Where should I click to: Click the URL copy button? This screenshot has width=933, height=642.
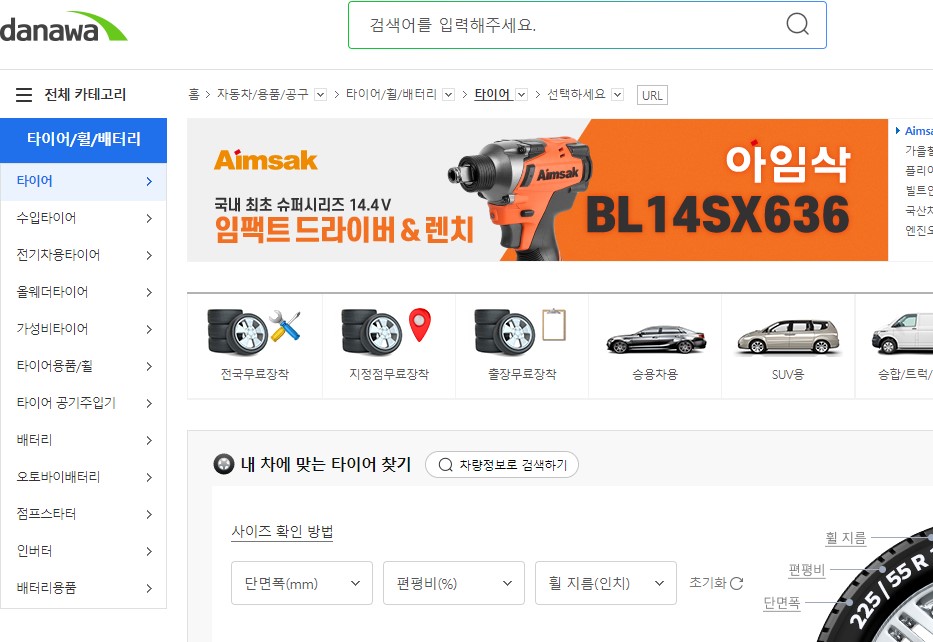point(652,95)
